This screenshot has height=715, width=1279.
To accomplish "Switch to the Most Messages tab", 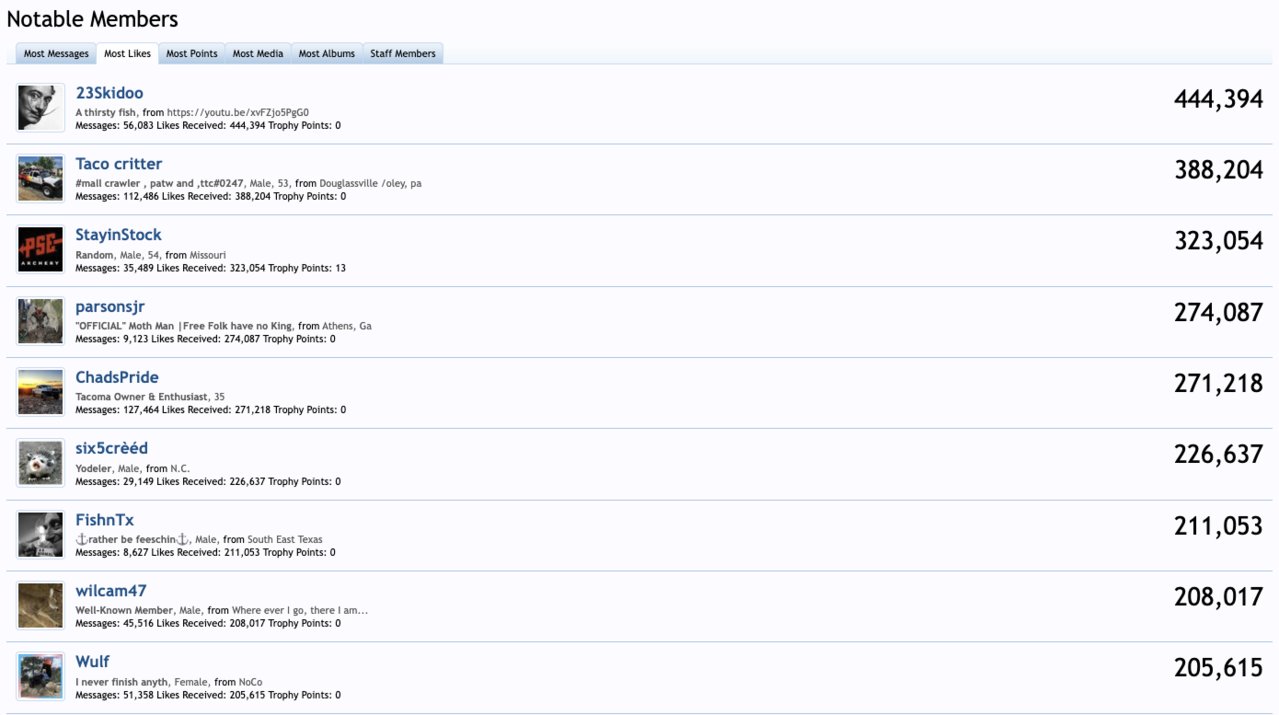I will pyautogui.click(x=56, y=54).
